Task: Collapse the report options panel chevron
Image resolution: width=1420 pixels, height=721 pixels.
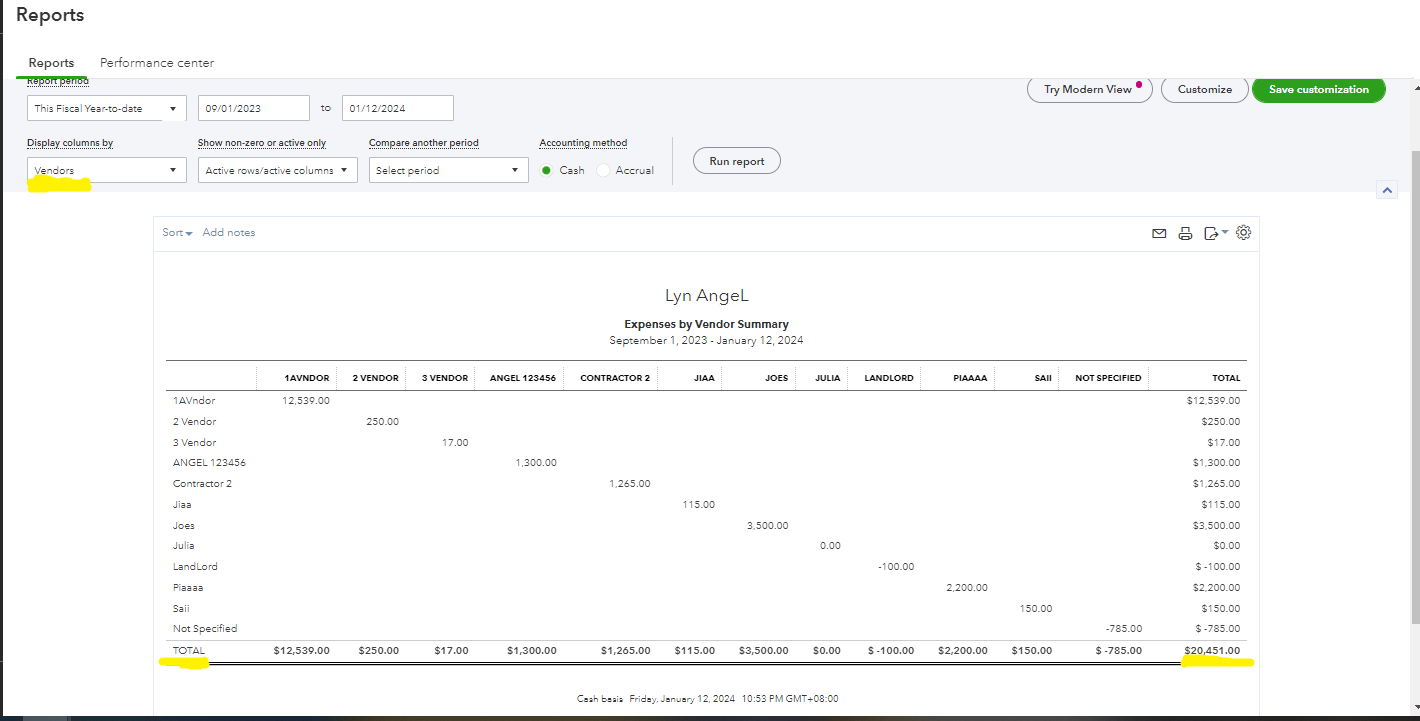Action: pos(1386,190)
